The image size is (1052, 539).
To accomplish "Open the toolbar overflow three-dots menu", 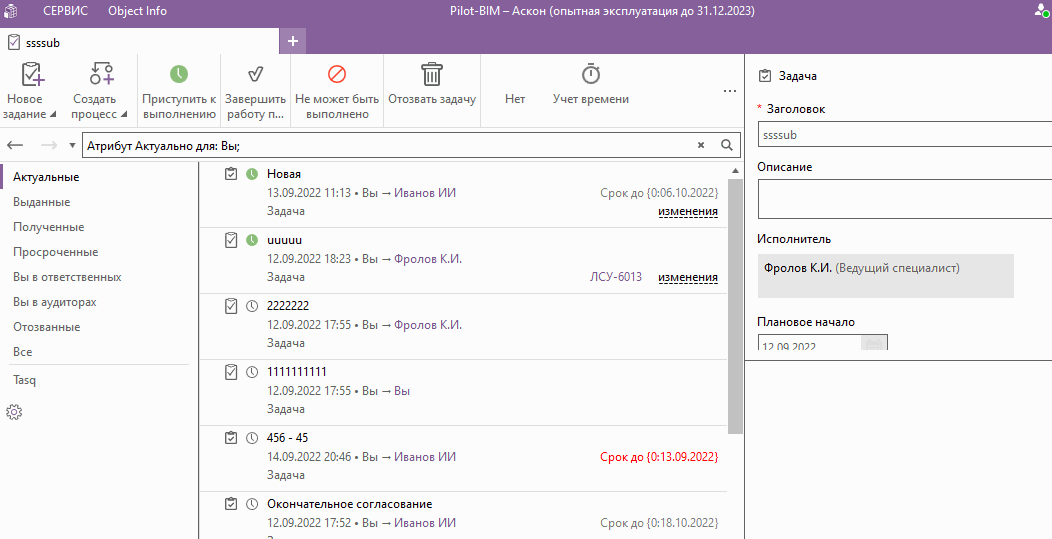I will (730, 91).
